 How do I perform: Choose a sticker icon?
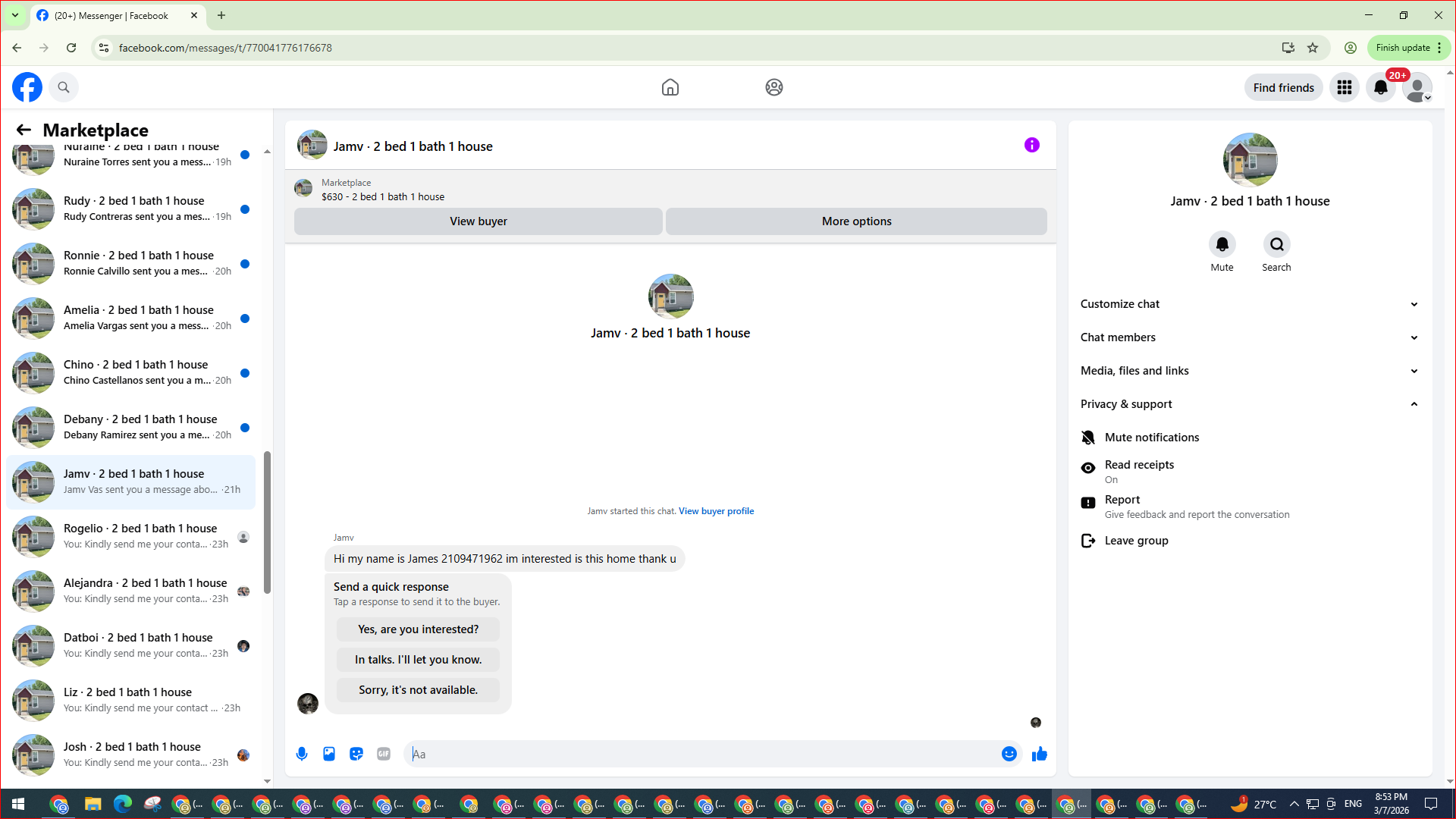coord(356,754)
